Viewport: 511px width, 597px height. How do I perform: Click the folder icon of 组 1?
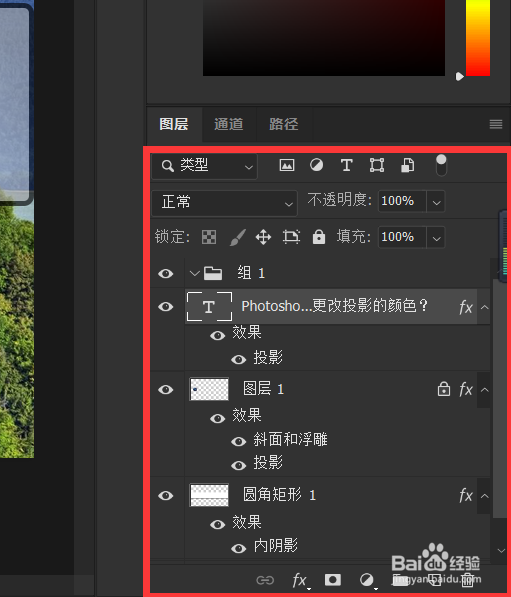click(x=213, y=273)
